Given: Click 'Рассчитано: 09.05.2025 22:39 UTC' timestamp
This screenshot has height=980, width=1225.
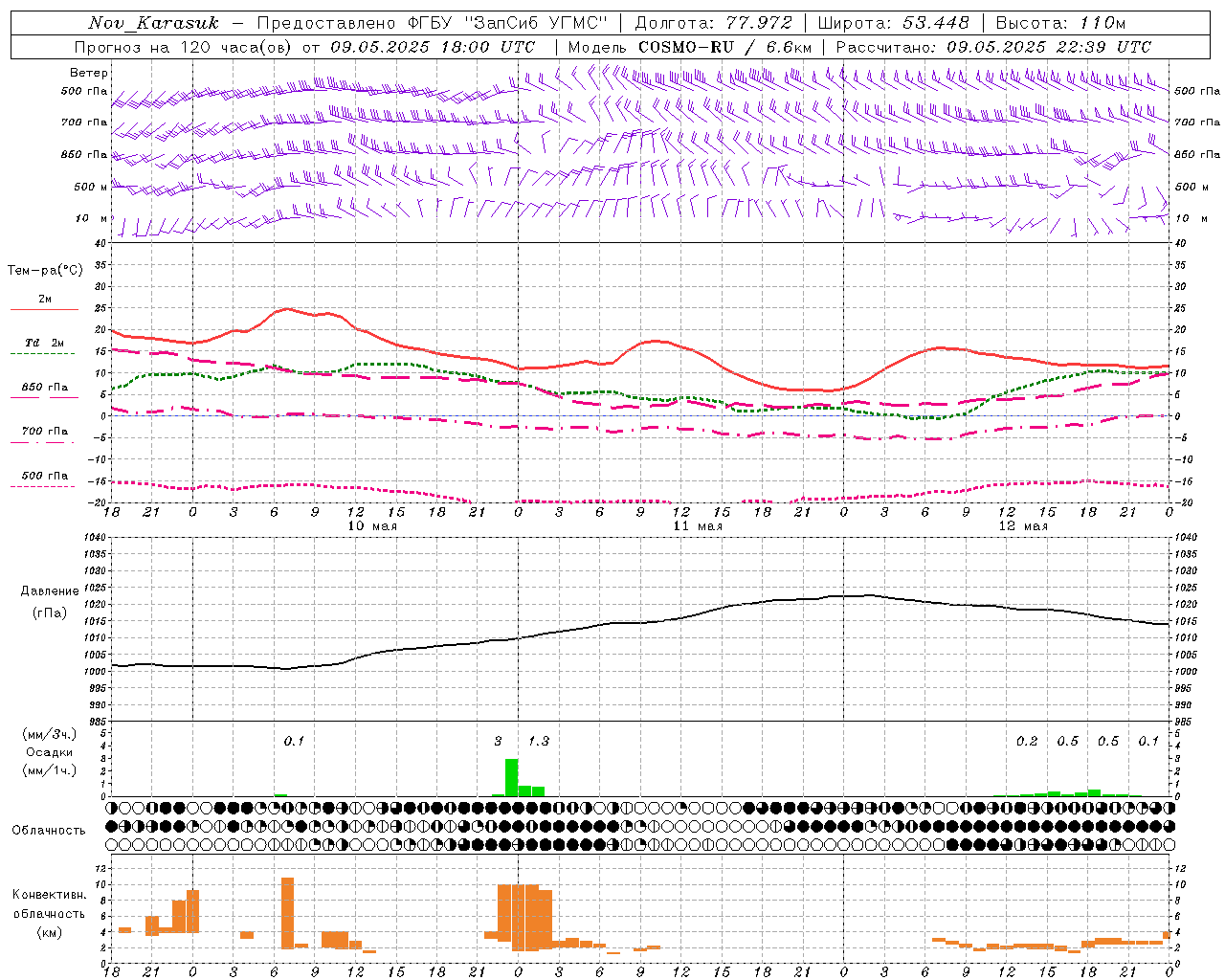Looking at the screenshot, I should [993, 47].
